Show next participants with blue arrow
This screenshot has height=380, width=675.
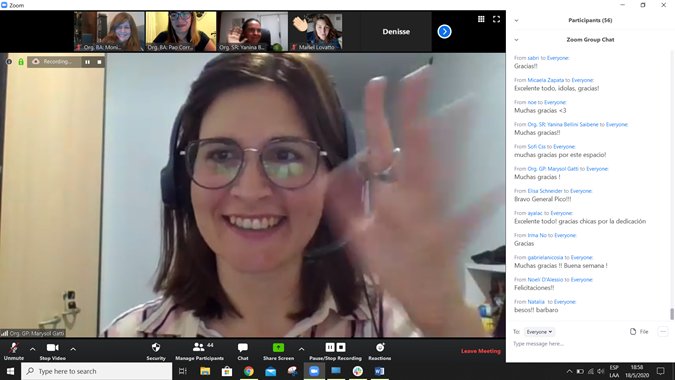click(x=444, y=31)
